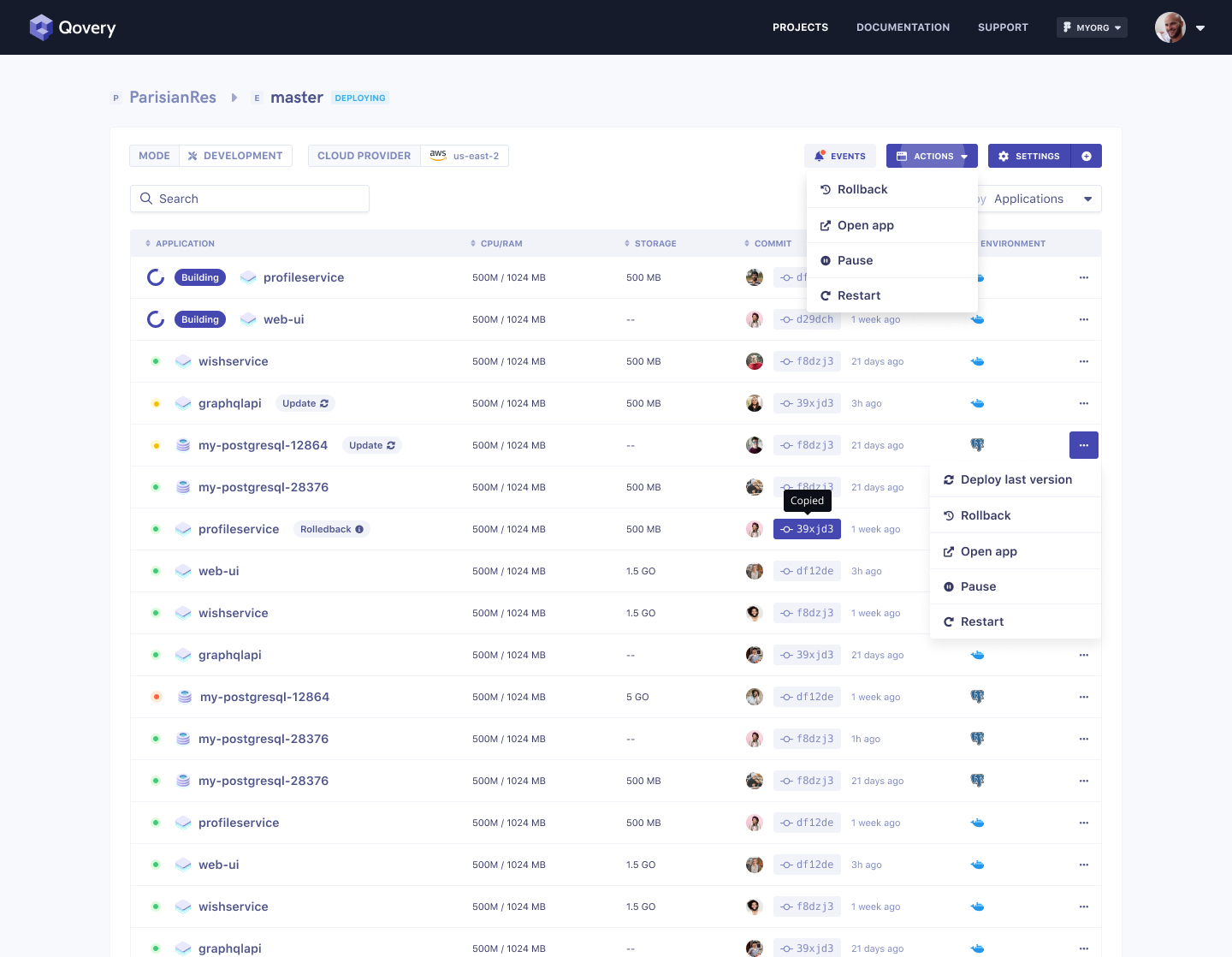Viewport: 1232px width, 957px height.
Task: Select Open app in the row context menu
Action: click(x=1016, y=551)
